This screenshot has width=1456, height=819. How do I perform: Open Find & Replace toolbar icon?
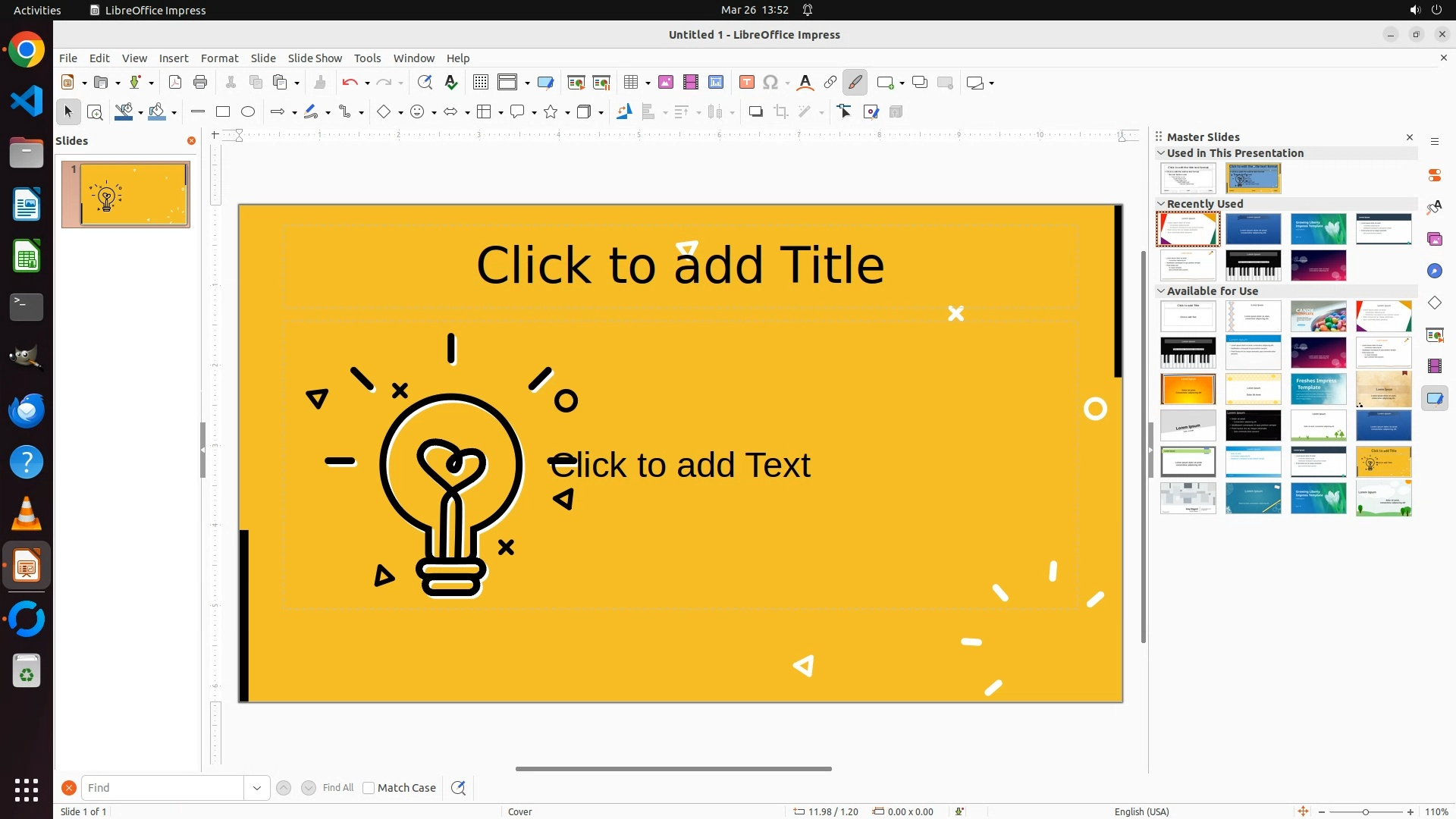425,83
